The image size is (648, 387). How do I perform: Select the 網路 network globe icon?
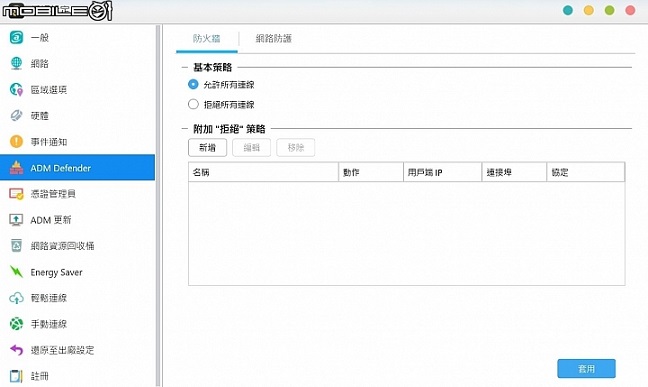[17, 63]
